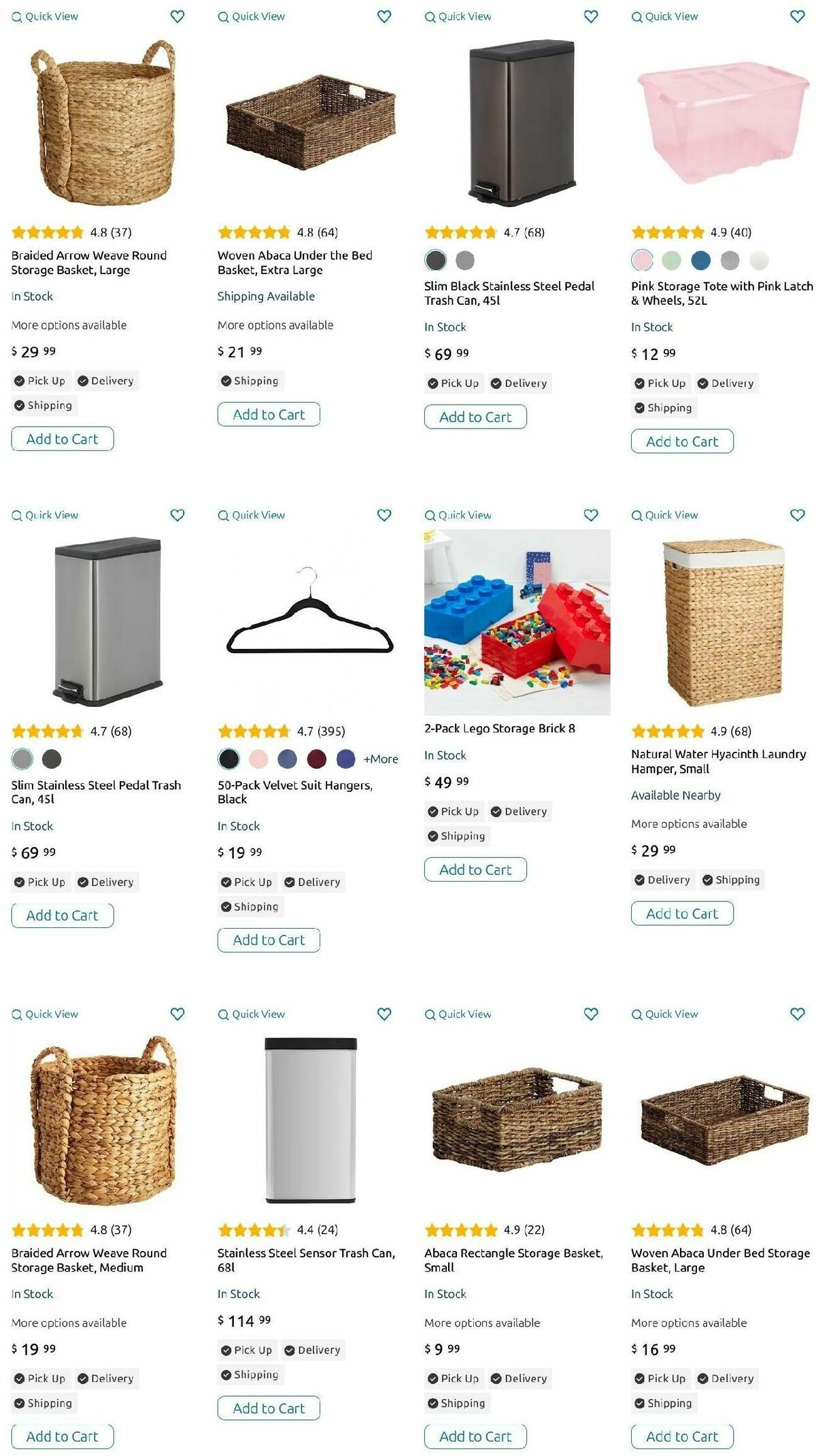Screen dimensions: 816x1456
Task: Choose the green swatch for the Storage Tote
Action: [x=671, y=260]
